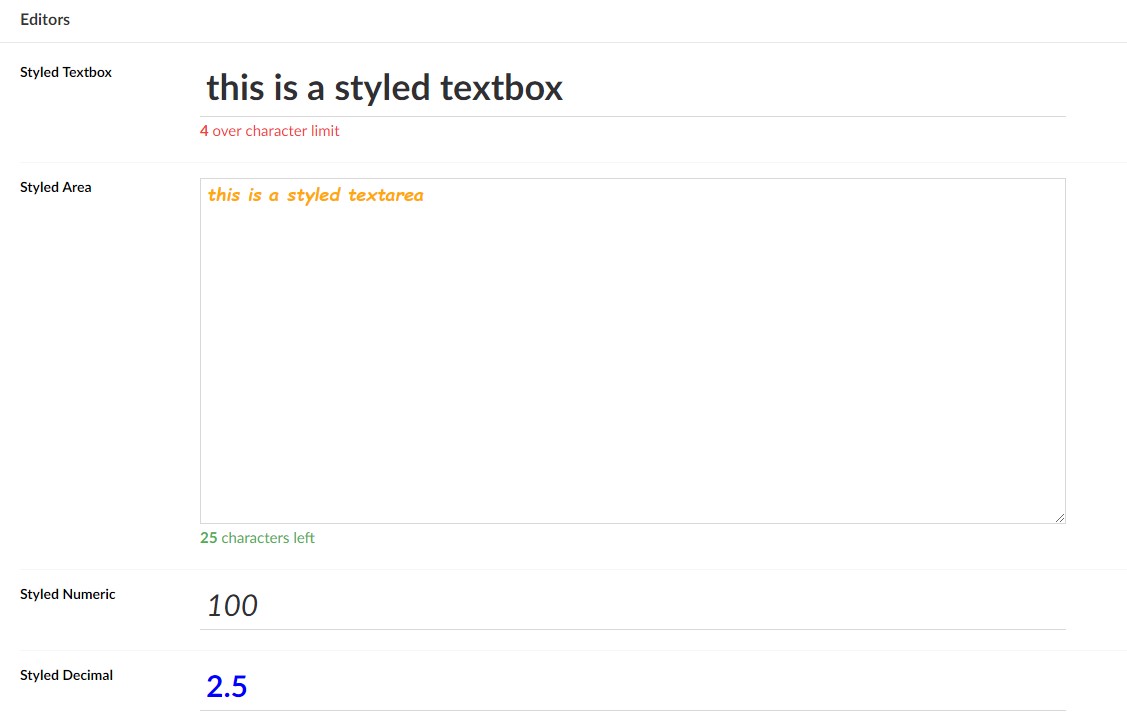Screen dimensions: 1127x727
Task: Click the green characters left counter
Action: (257, 538)
